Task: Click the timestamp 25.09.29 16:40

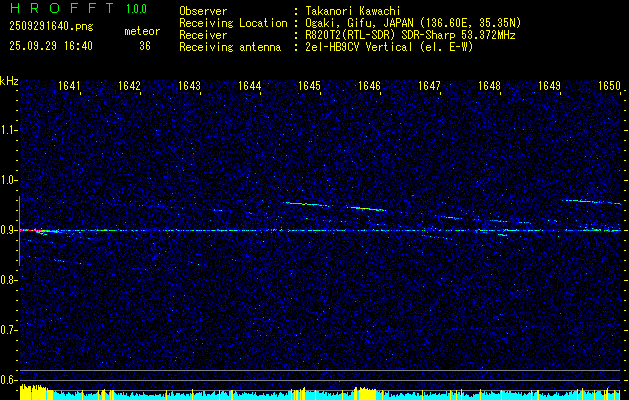Action: 51,46
